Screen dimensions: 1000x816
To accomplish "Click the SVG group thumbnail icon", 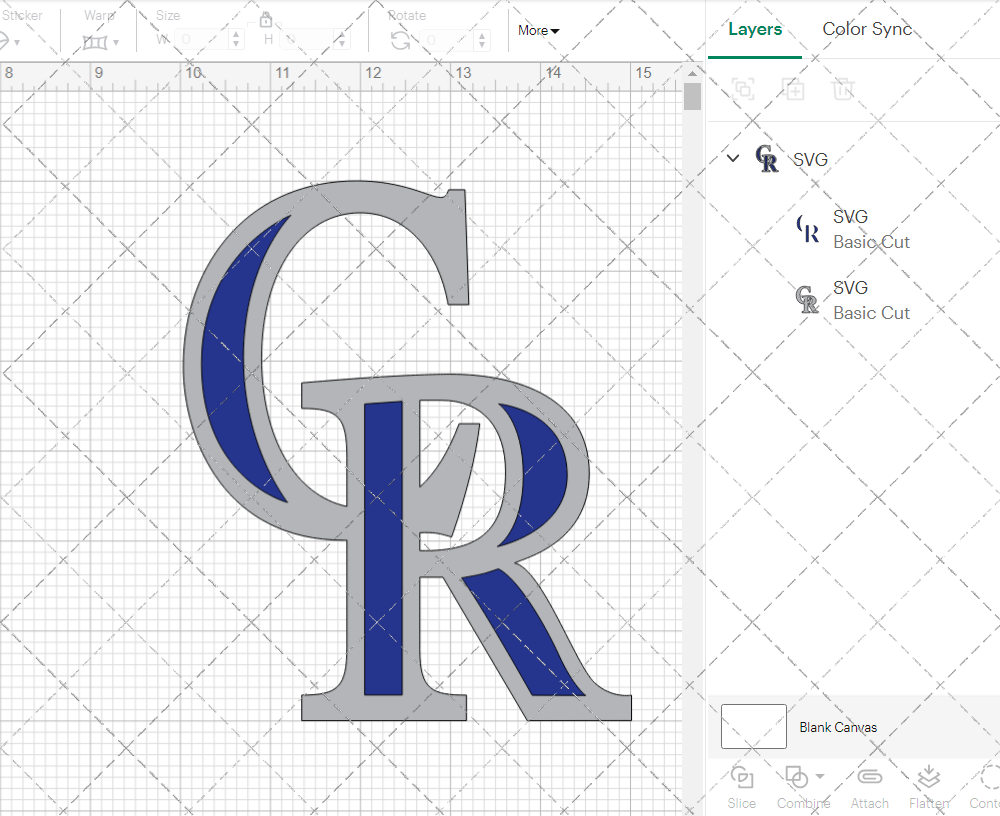I will click(766, 158).
